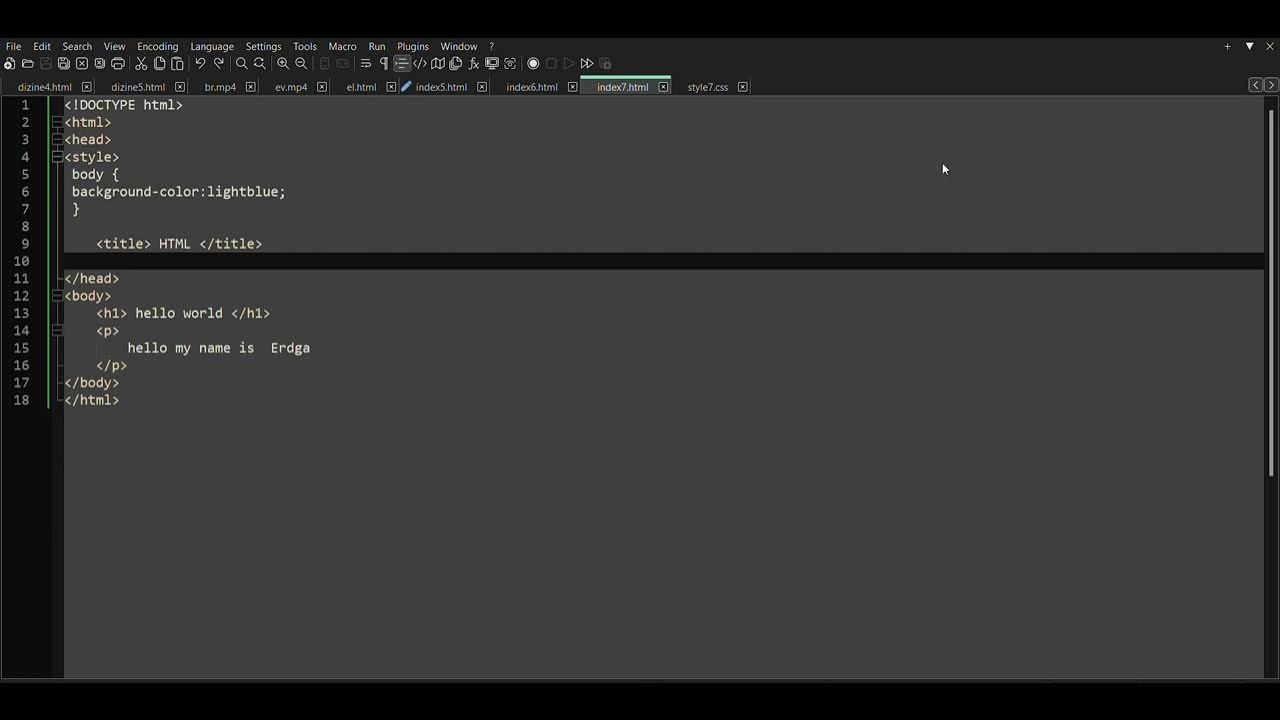1280x720 pixels.
Task: Open the Language menu
Action: tap(212, 46)
